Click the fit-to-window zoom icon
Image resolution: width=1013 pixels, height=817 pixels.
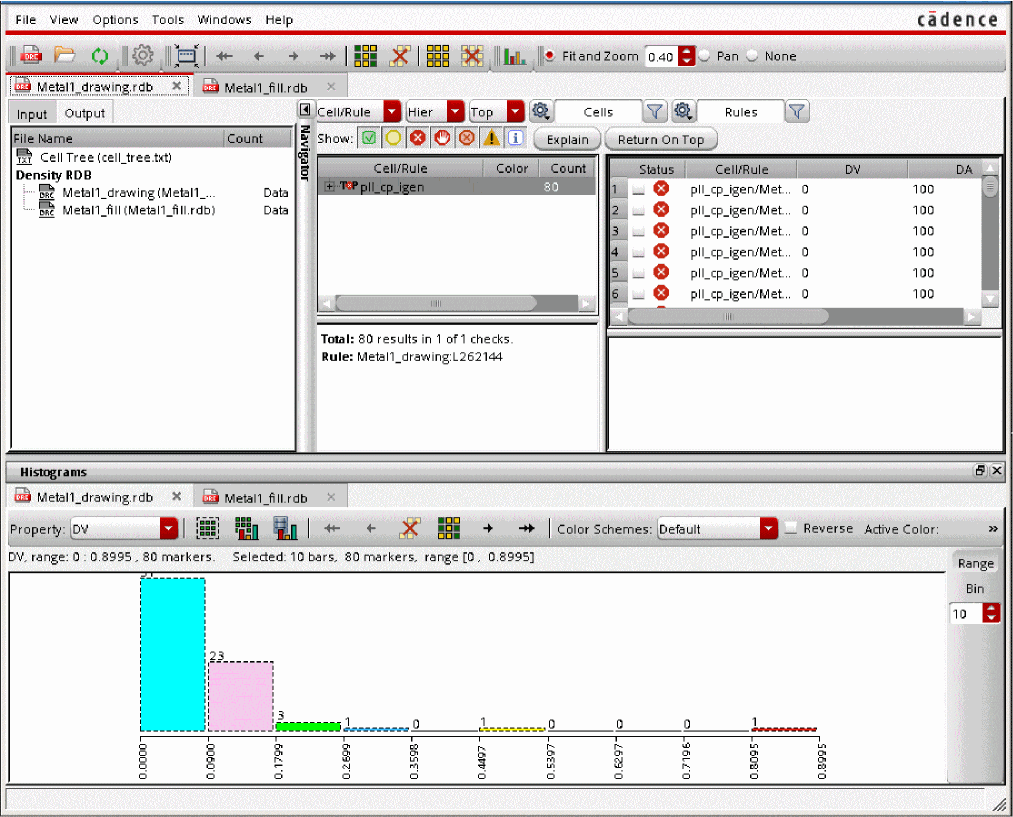[186, 56]
